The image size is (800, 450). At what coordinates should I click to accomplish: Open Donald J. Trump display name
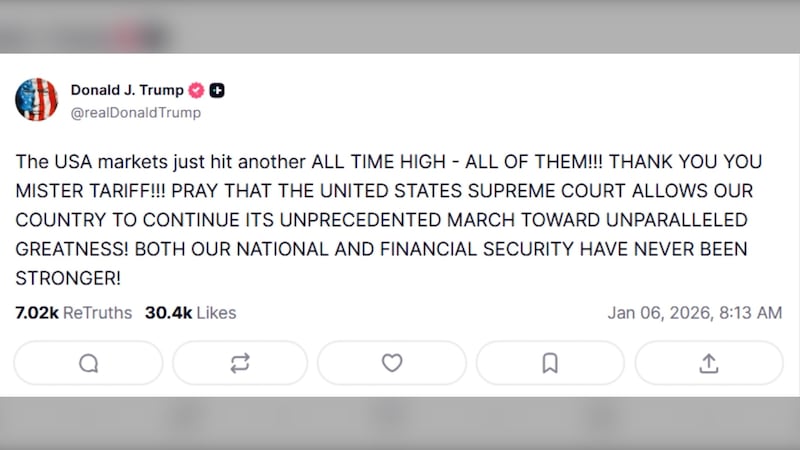point(127,90)
